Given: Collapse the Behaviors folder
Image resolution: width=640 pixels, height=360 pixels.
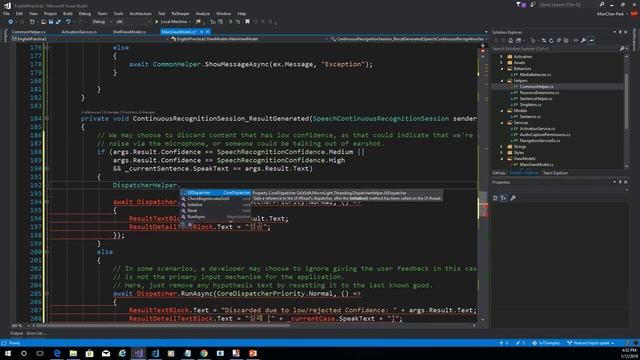Looking at the screenshot, I should (502, 69).
